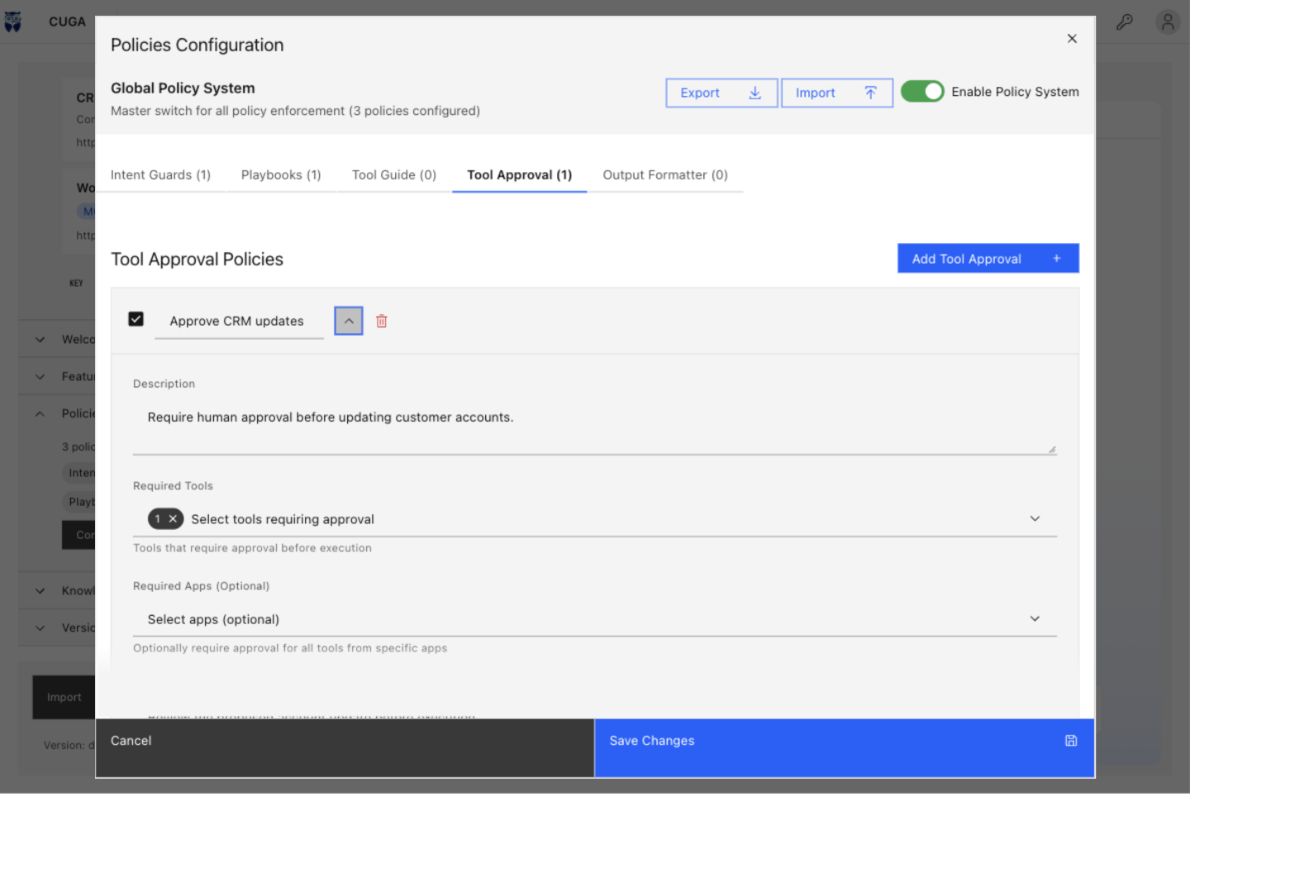The image size is (1309, 873).
Task: Click the save disk icon
Action: [1071, 741]
